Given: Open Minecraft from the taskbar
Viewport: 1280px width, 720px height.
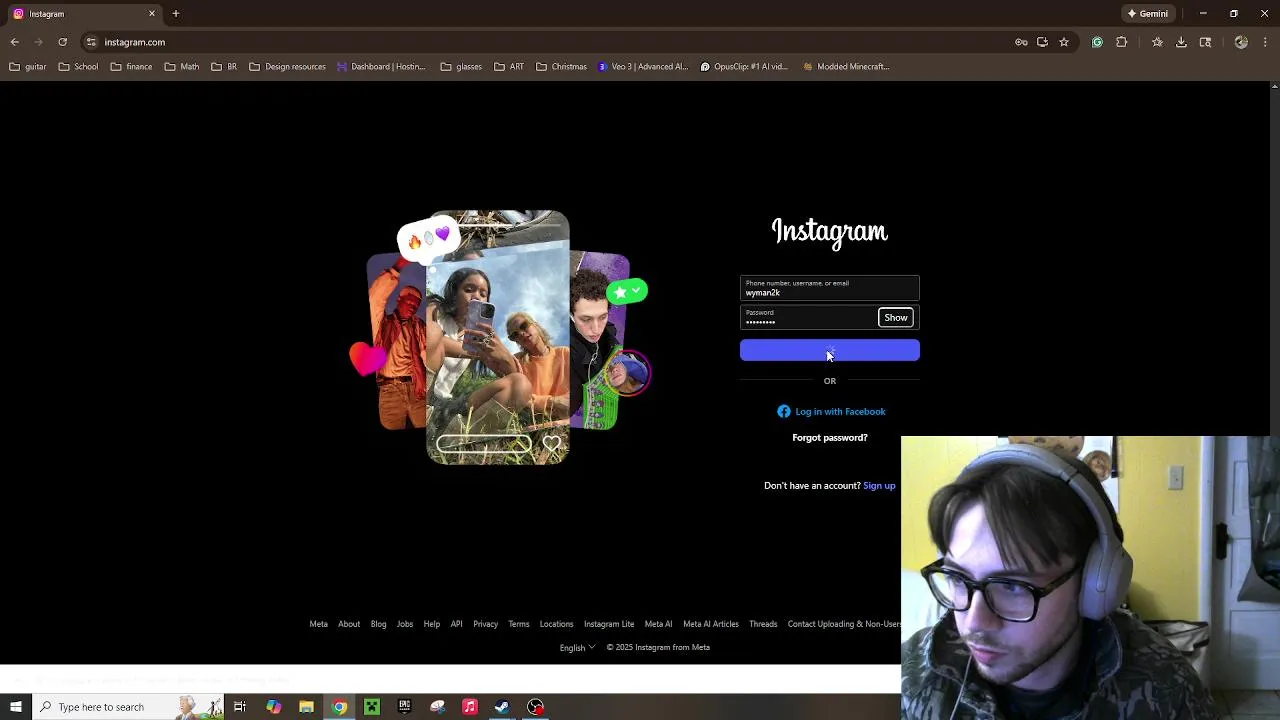Looking at the screenshot, I should (x=371, y=707).
